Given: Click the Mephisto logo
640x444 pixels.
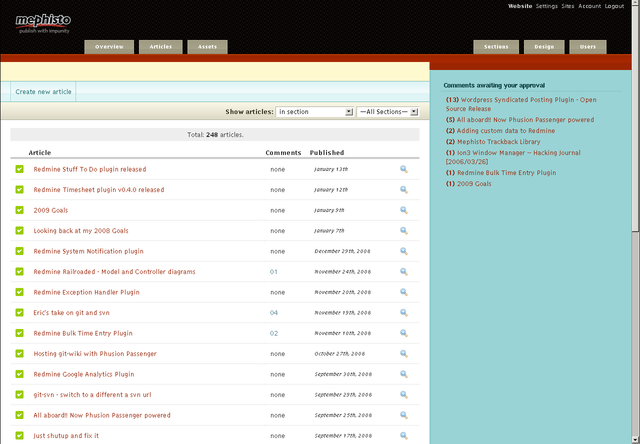Looking at the screenshot, I should [43, 23].
